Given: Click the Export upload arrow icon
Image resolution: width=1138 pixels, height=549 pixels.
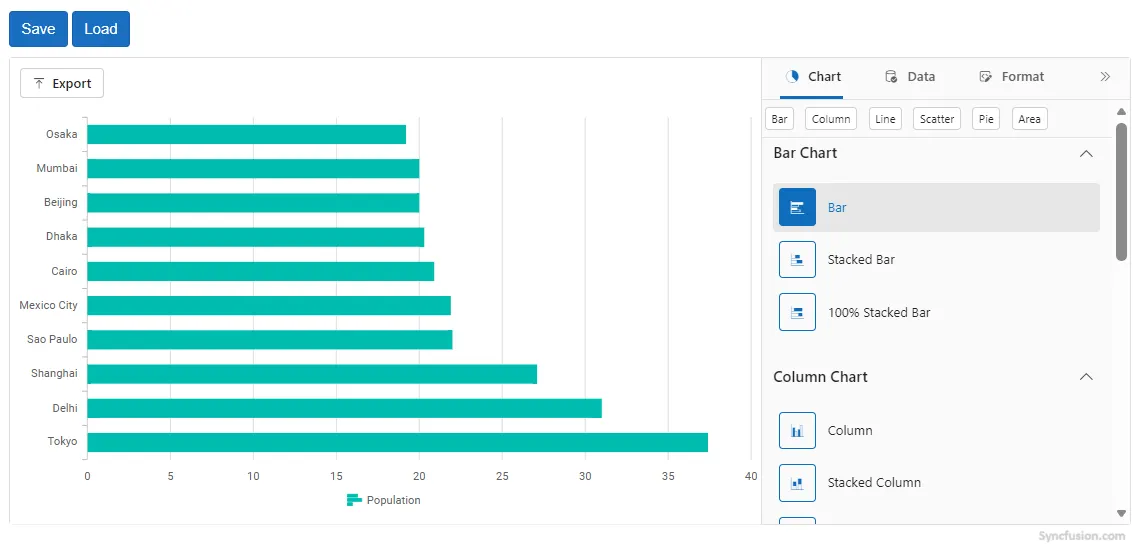Looking at the screenshot, I should pos(39,84).
